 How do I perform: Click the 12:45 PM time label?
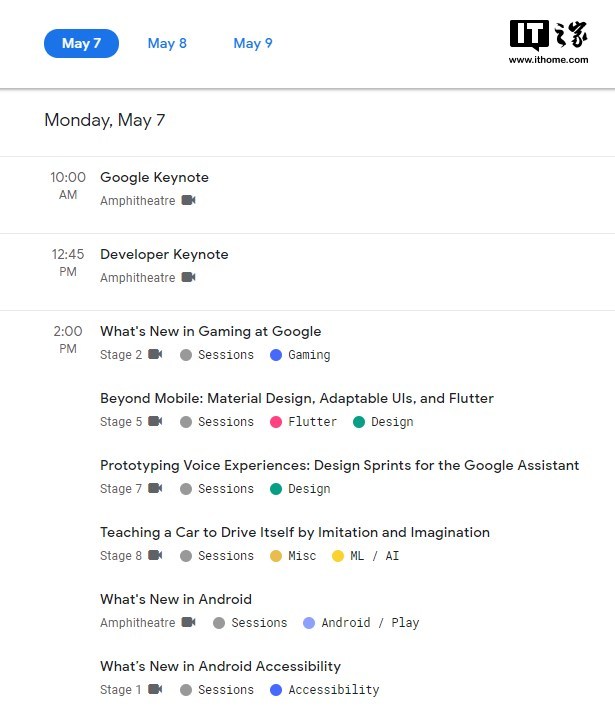(68, 263)
